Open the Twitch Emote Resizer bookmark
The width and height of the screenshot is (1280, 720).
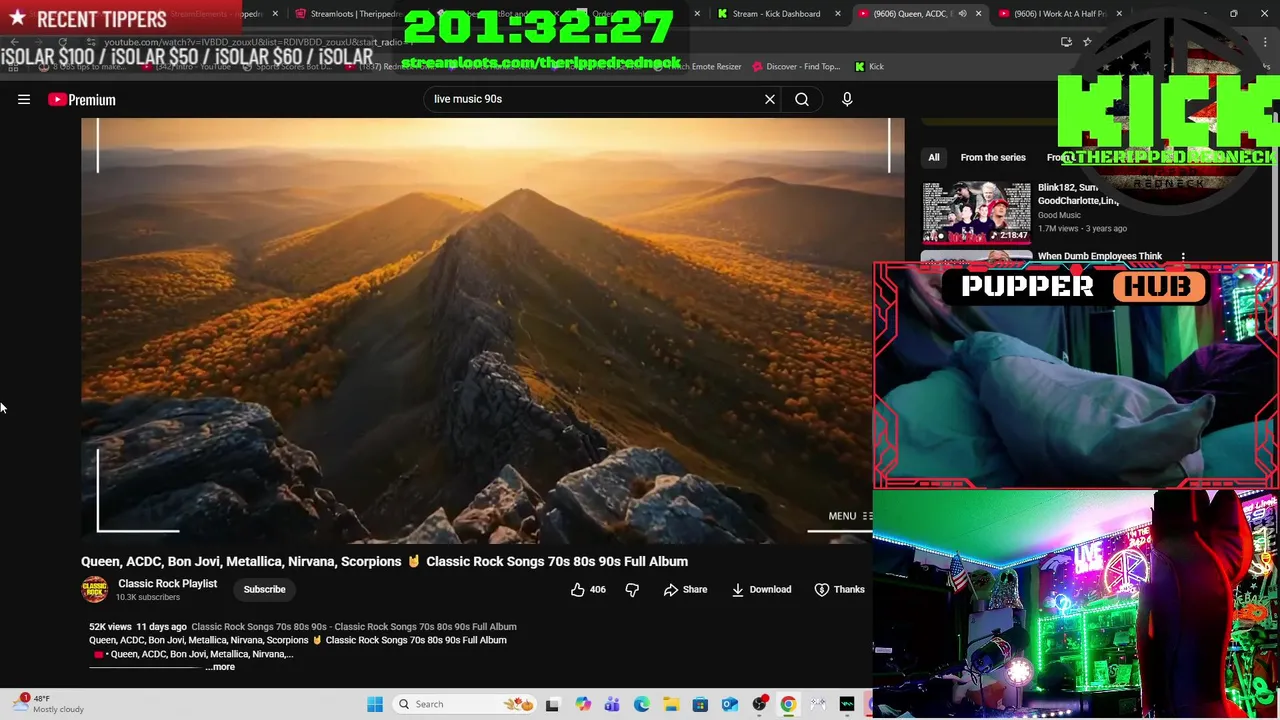[x=700, y=66]
